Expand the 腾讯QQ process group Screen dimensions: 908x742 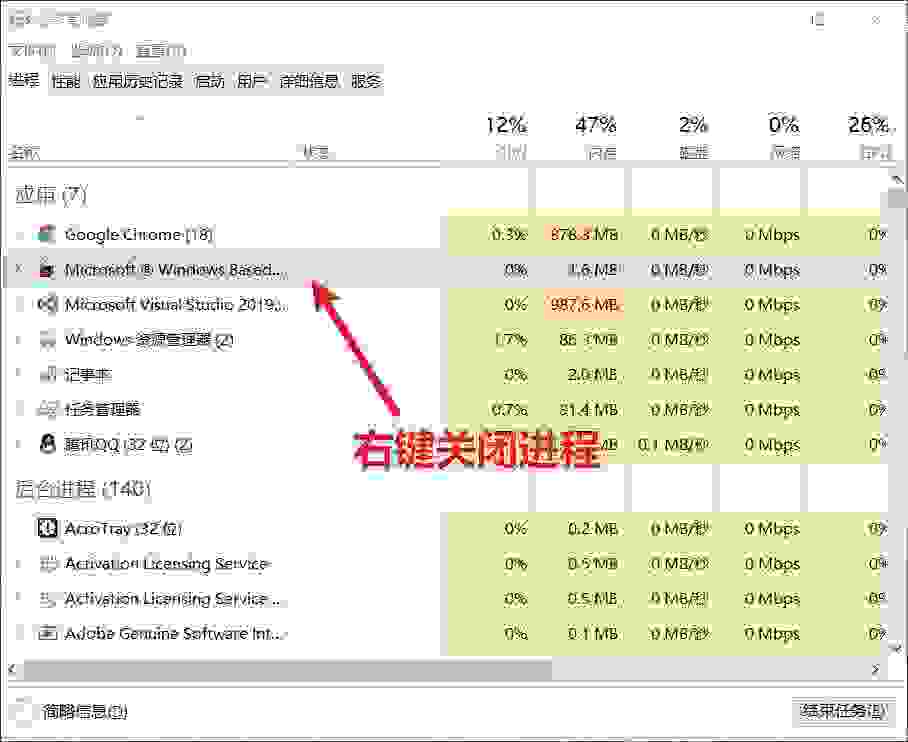pyautogui.click(x=17, y=444)
